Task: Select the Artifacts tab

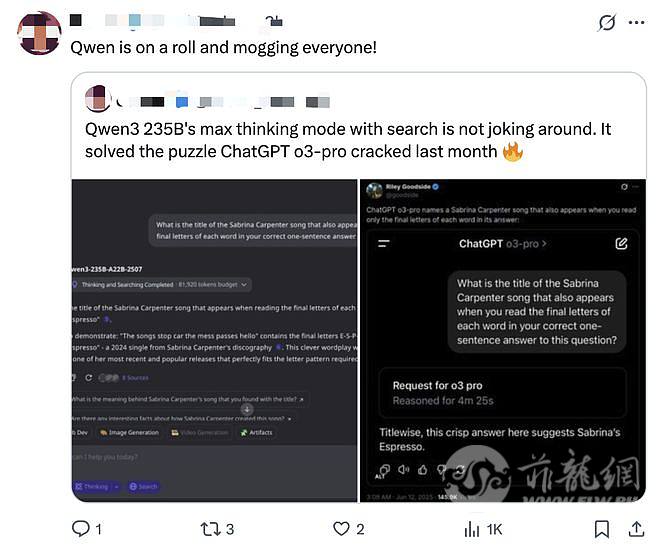Action: 256,432
